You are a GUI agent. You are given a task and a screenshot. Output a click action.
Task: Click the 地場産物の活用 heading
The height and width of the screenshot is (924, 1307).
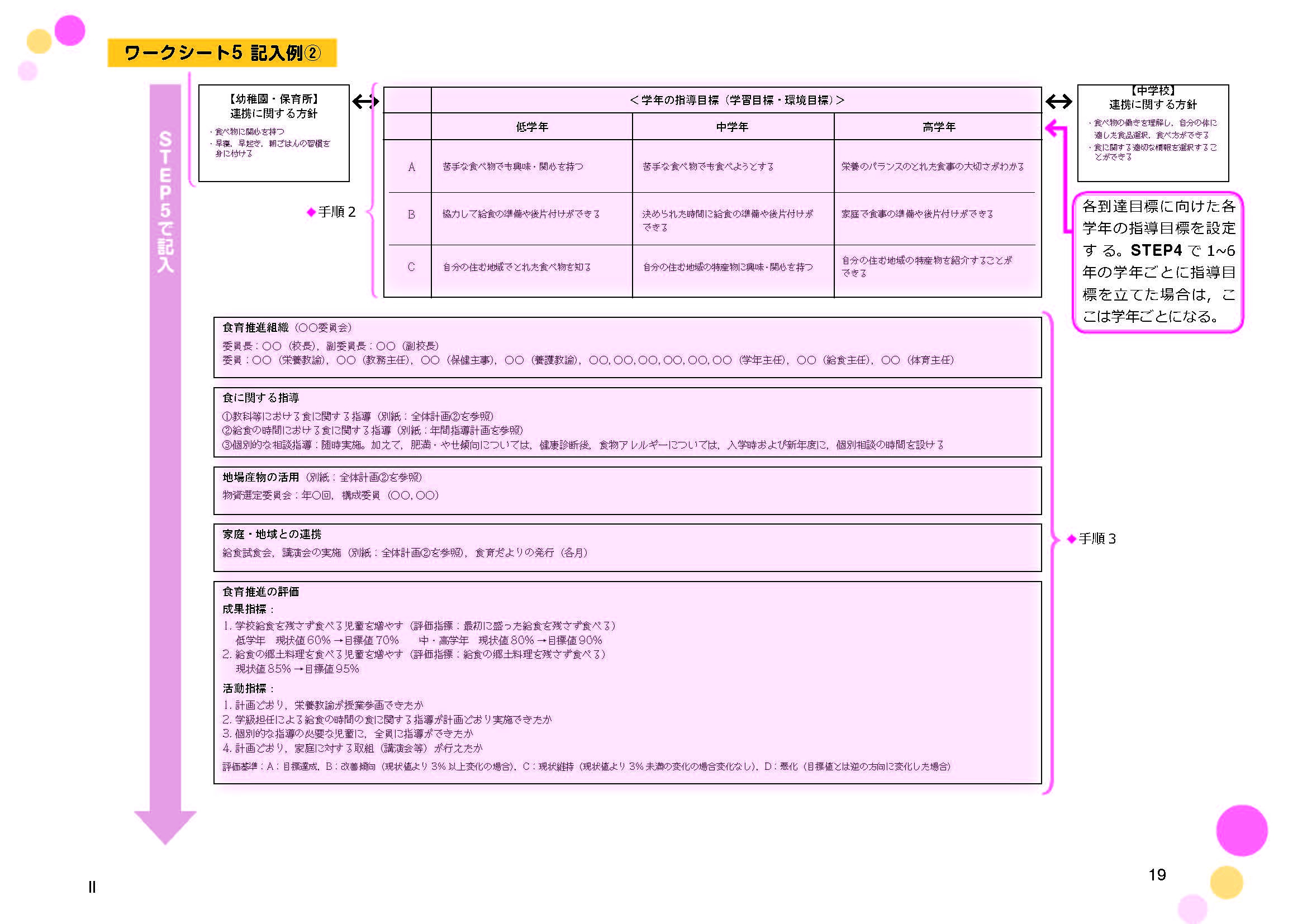[260, 477]
